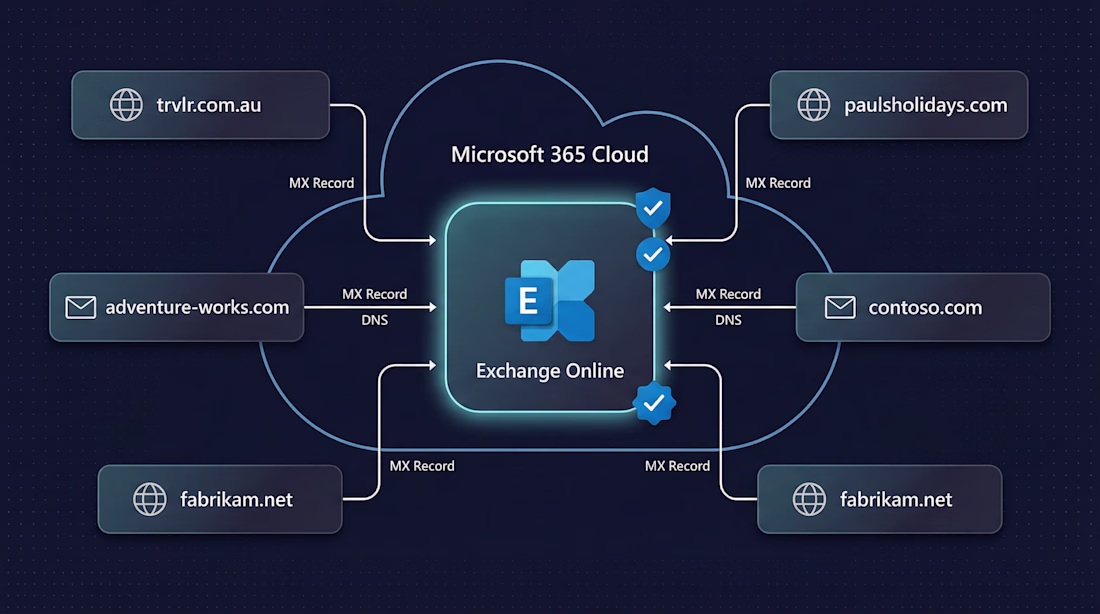Select the fabrikam.net text in the left card

tap(236, 500)
